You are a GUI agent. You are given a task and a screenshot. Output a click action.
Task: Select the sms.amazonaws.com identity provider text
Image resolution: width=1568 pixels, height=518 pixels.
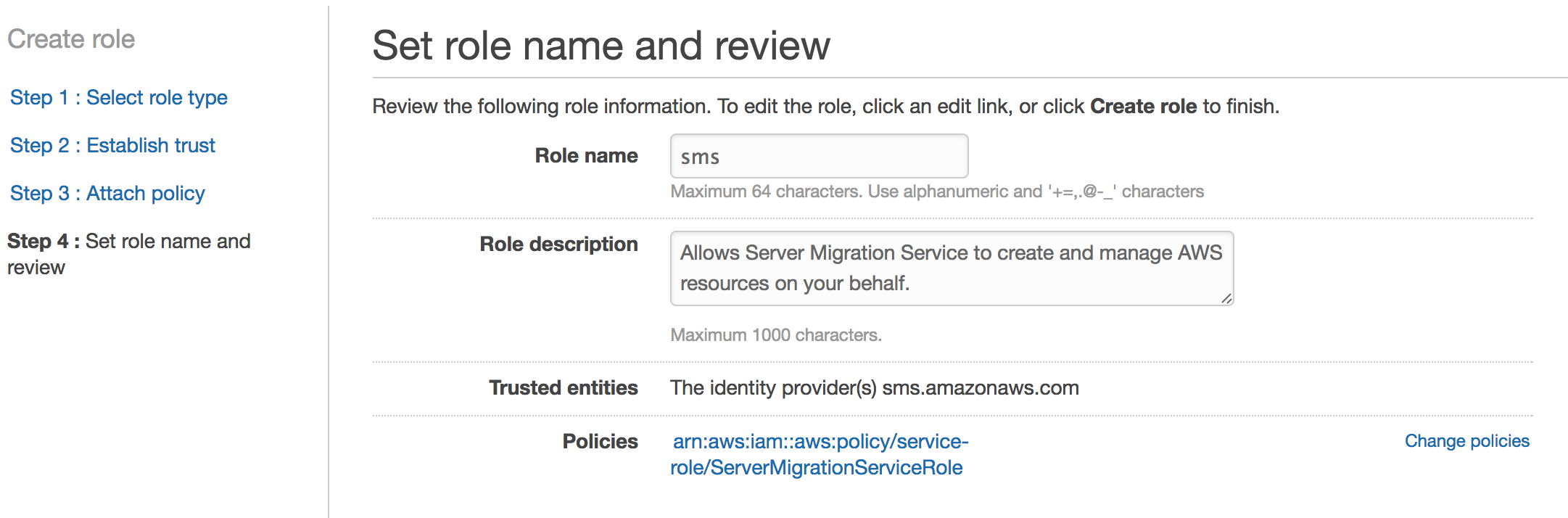980,387
